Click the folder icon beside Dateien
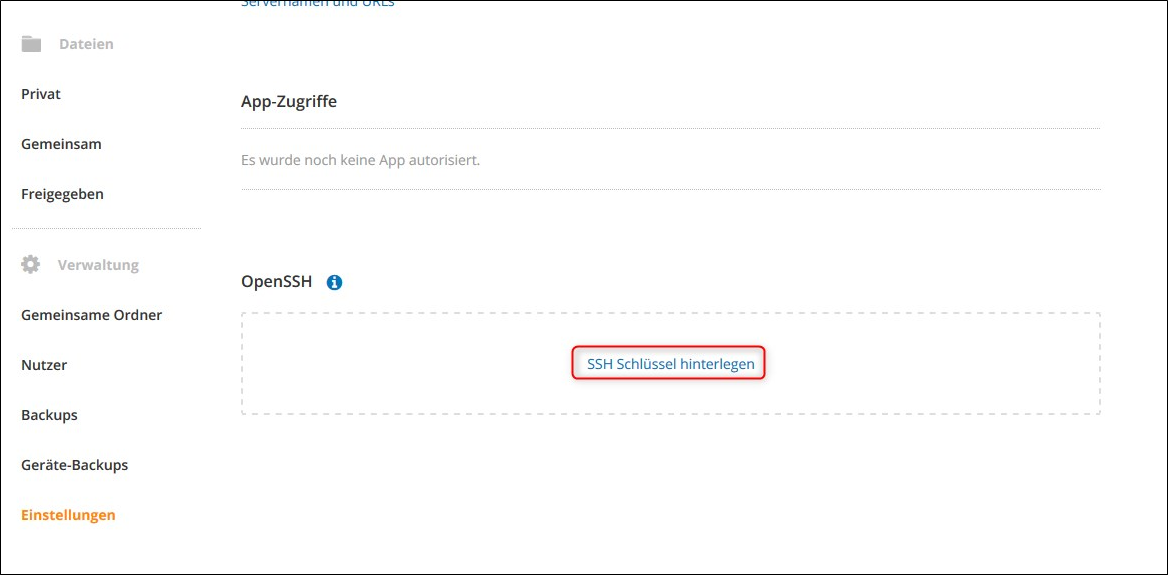Screen dimensions: 1168x575 click(x=31, y=44)
